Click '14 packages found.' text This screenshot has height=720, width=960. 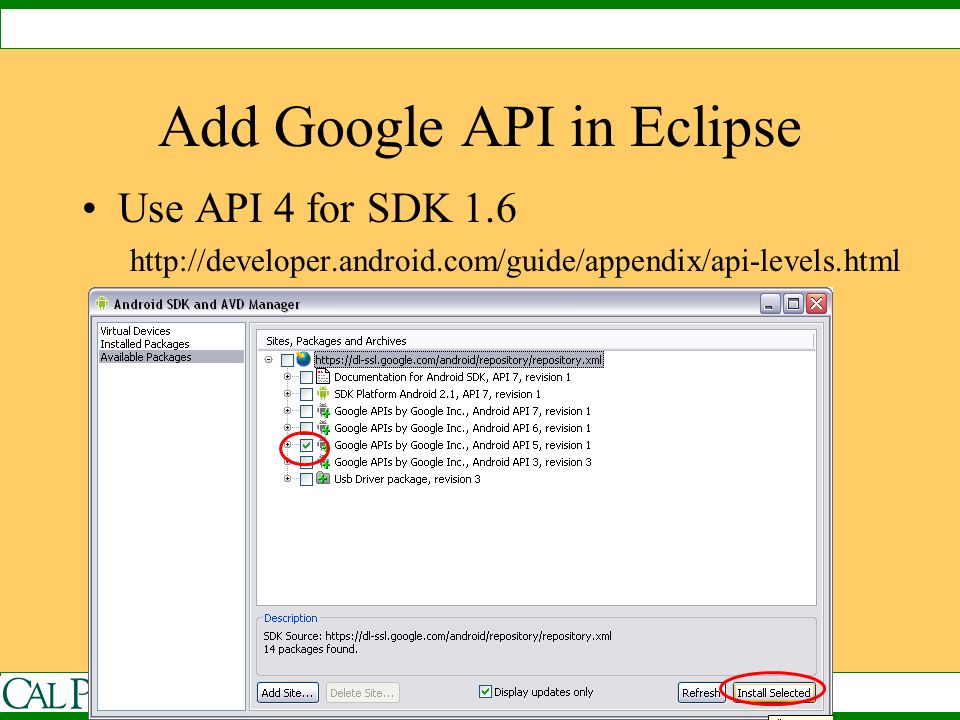click(x=310, y=649)
